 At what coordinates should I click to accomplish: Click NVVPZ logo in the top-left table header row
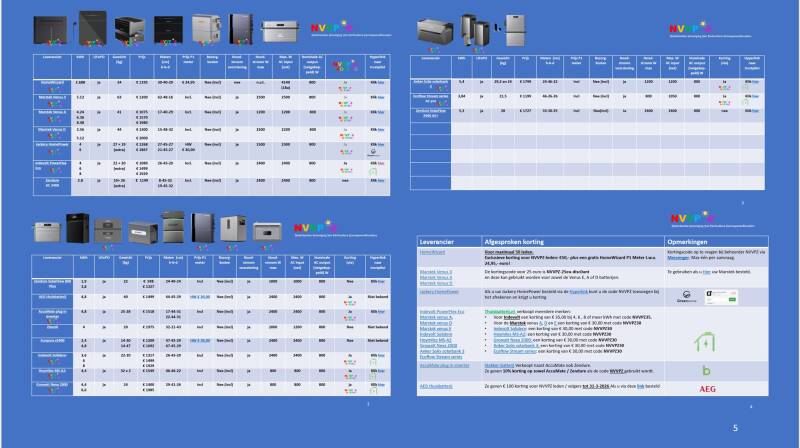tap(345, 66)
